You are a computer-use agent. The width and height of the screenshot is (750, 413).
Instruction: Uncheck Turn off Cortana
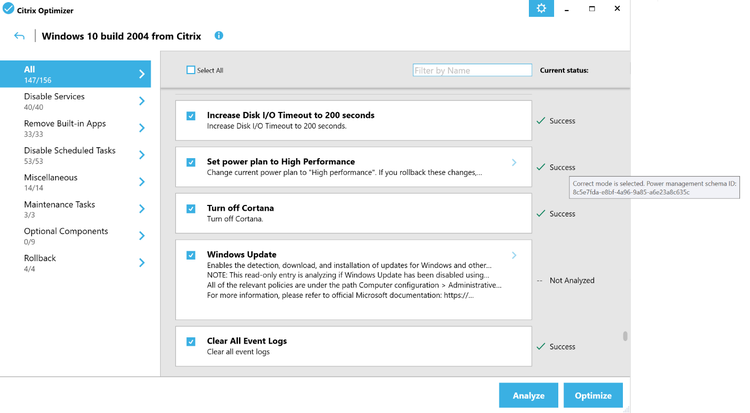pyautogui.click(x=191, y=209)
